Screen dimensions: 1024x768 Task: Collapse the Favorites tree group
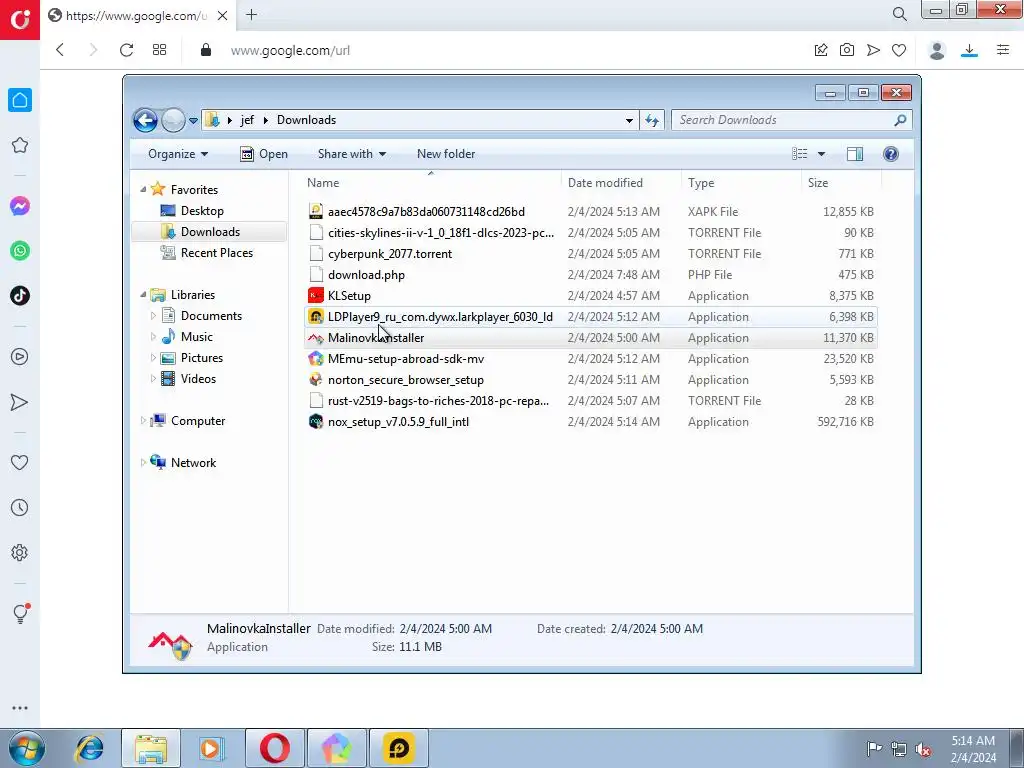[143, 189]
